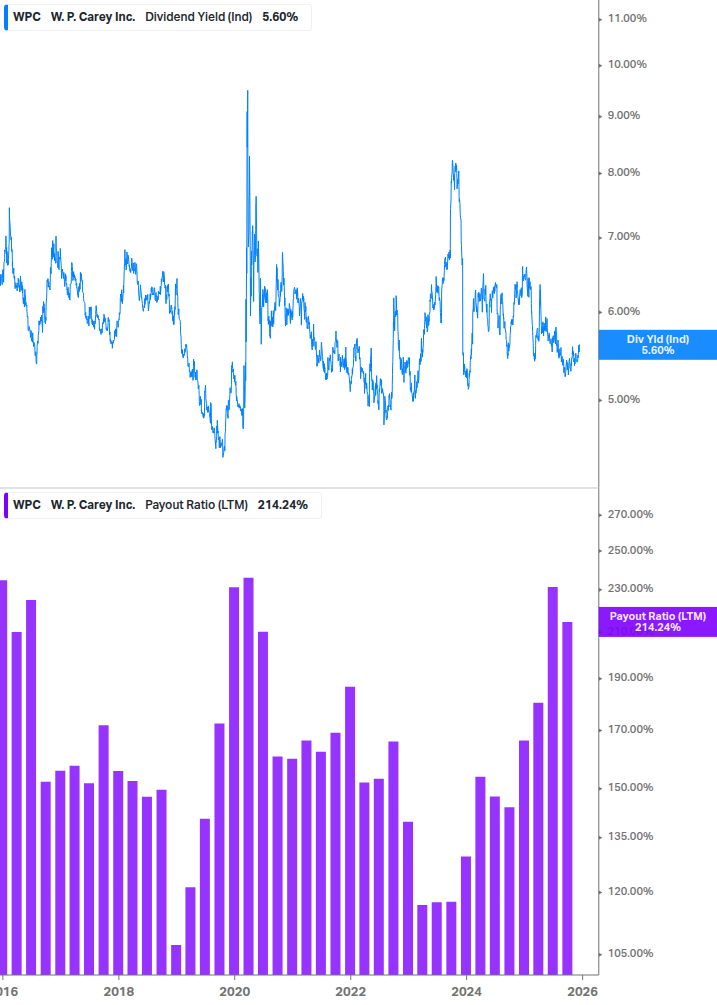Click the "Dividend Yield (Ind)" legend text
The height and width of the screenshot is (1005, 717).
pos(199,17)
